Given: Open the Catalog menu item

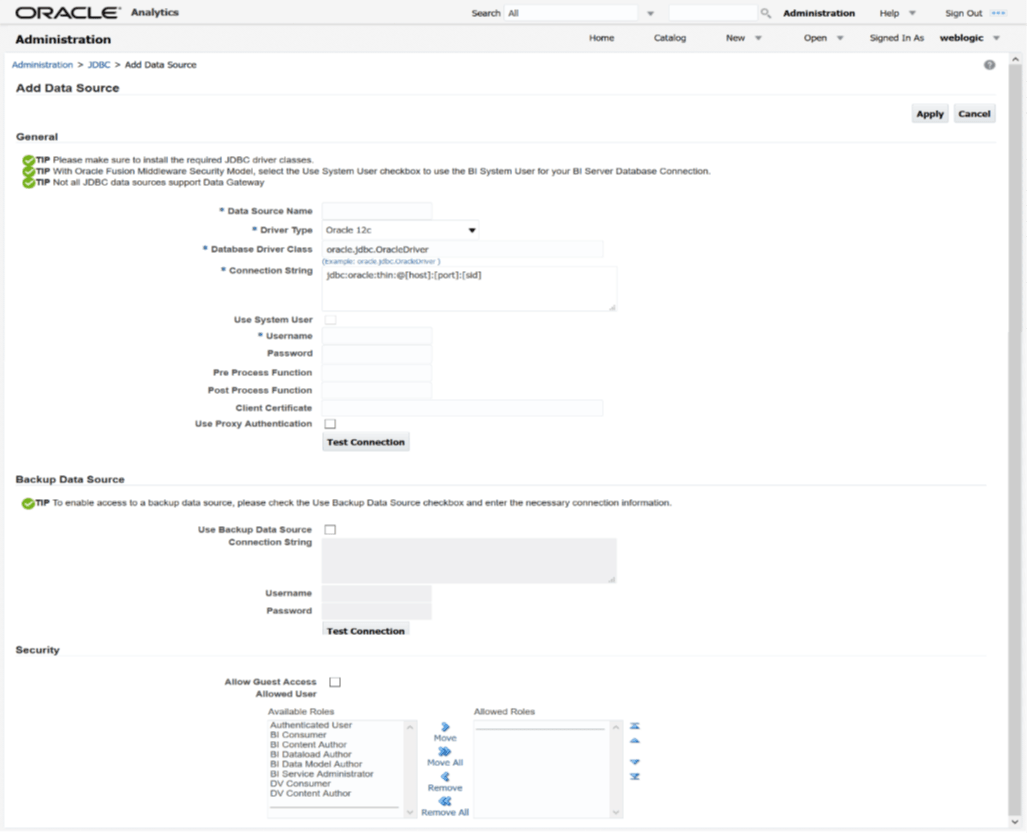Looking at the screenshot, I should (x=669, y=38).
